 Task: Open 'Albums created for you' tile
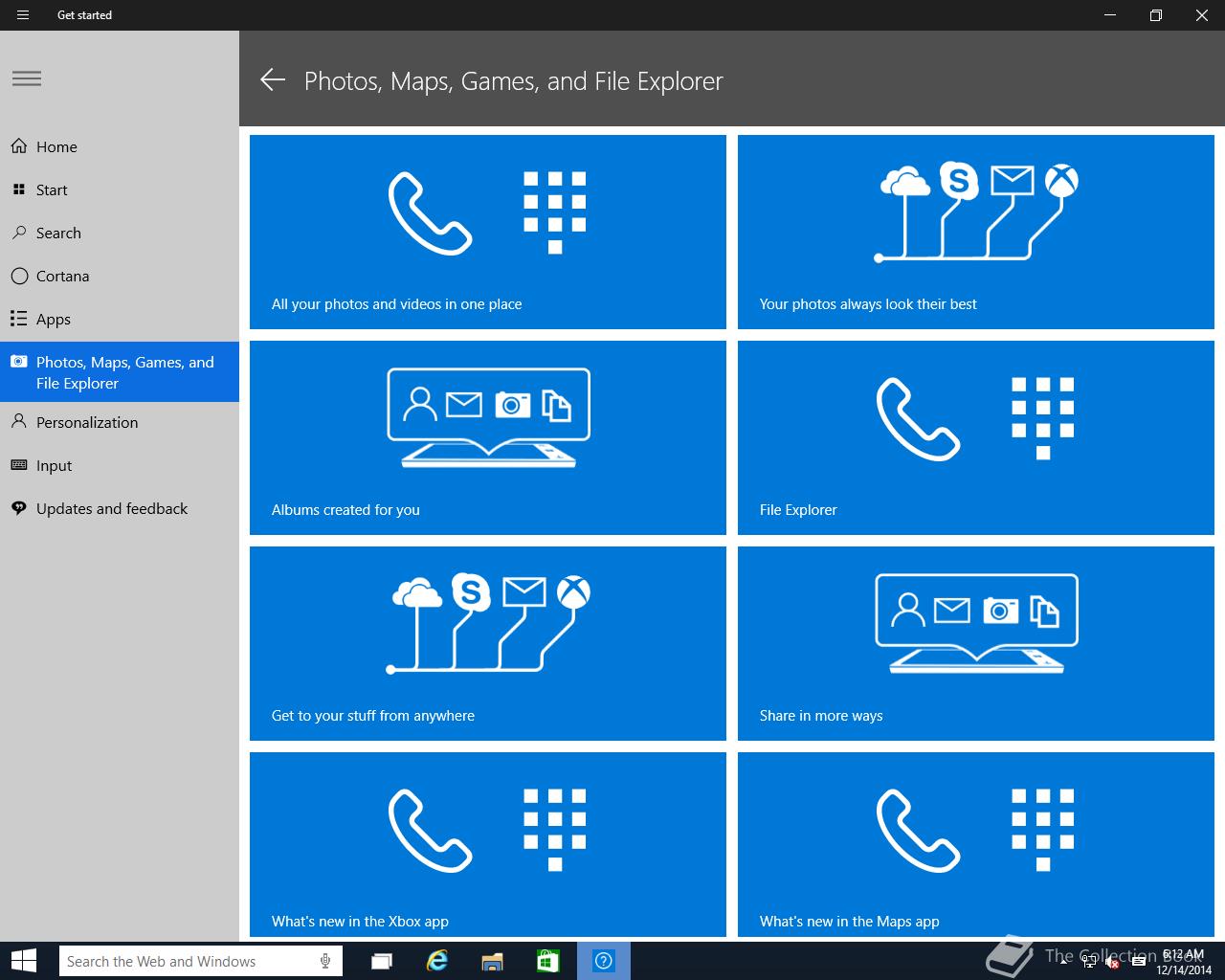pos(488,437)
